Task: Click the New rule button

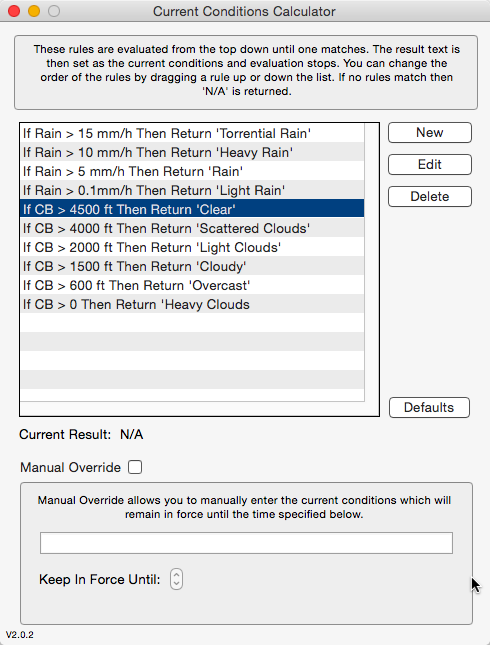Action: click(x=430, y=132)
